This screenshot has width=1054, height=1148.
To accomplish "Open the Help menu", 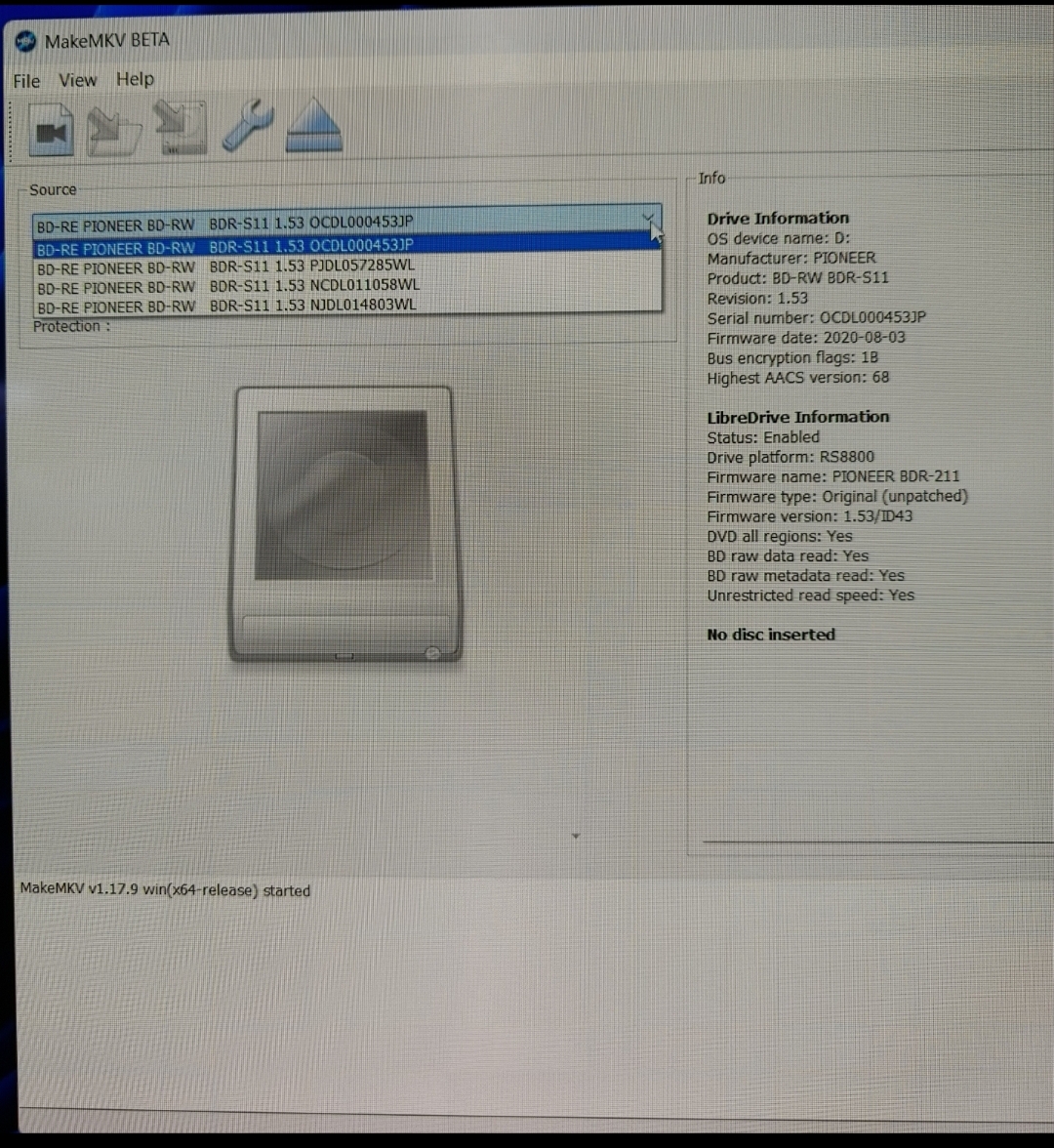I will click(135, 78).
